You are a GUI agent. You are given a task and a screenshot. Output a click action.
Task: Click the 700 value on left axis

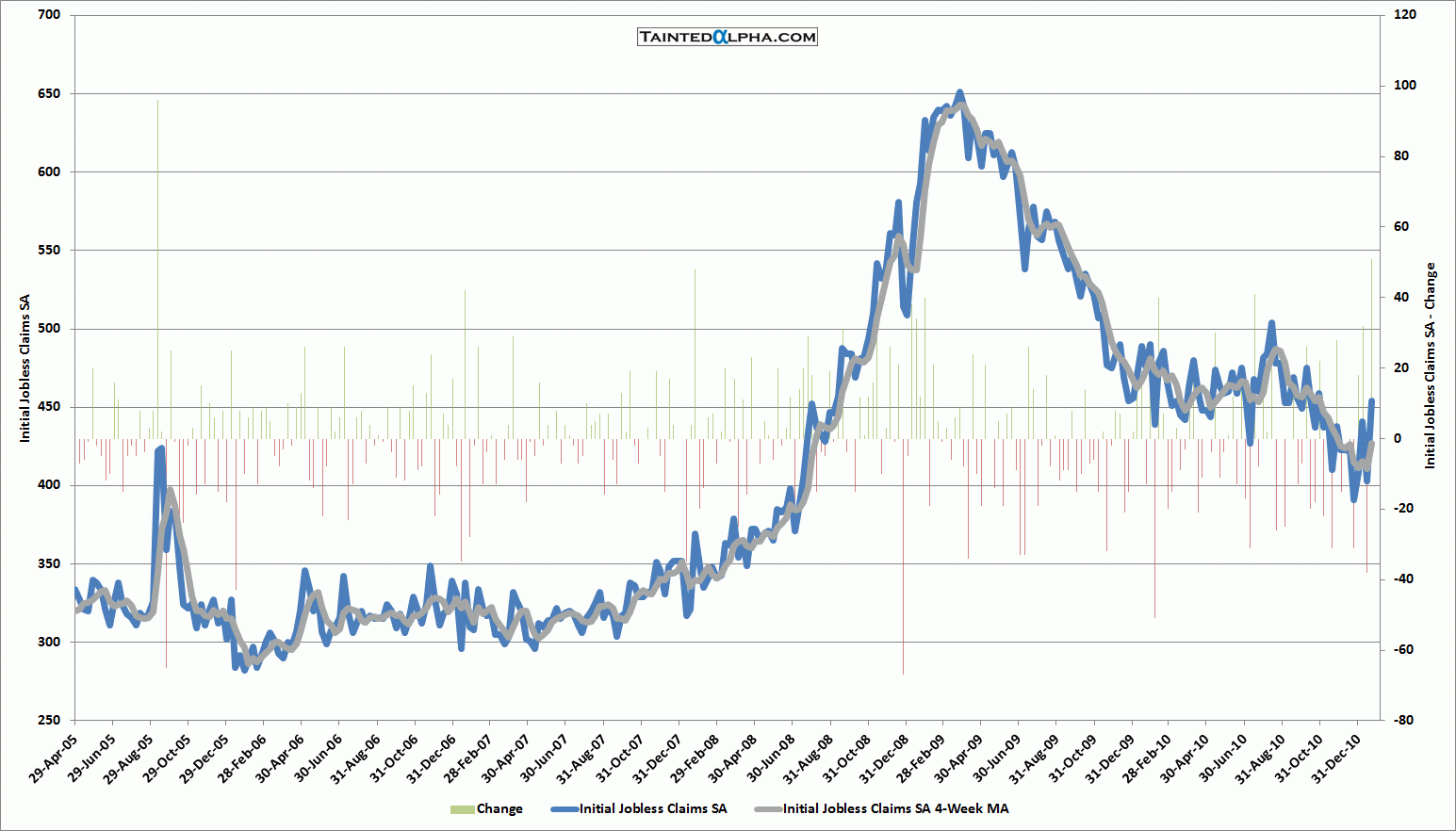pos(49,15)
